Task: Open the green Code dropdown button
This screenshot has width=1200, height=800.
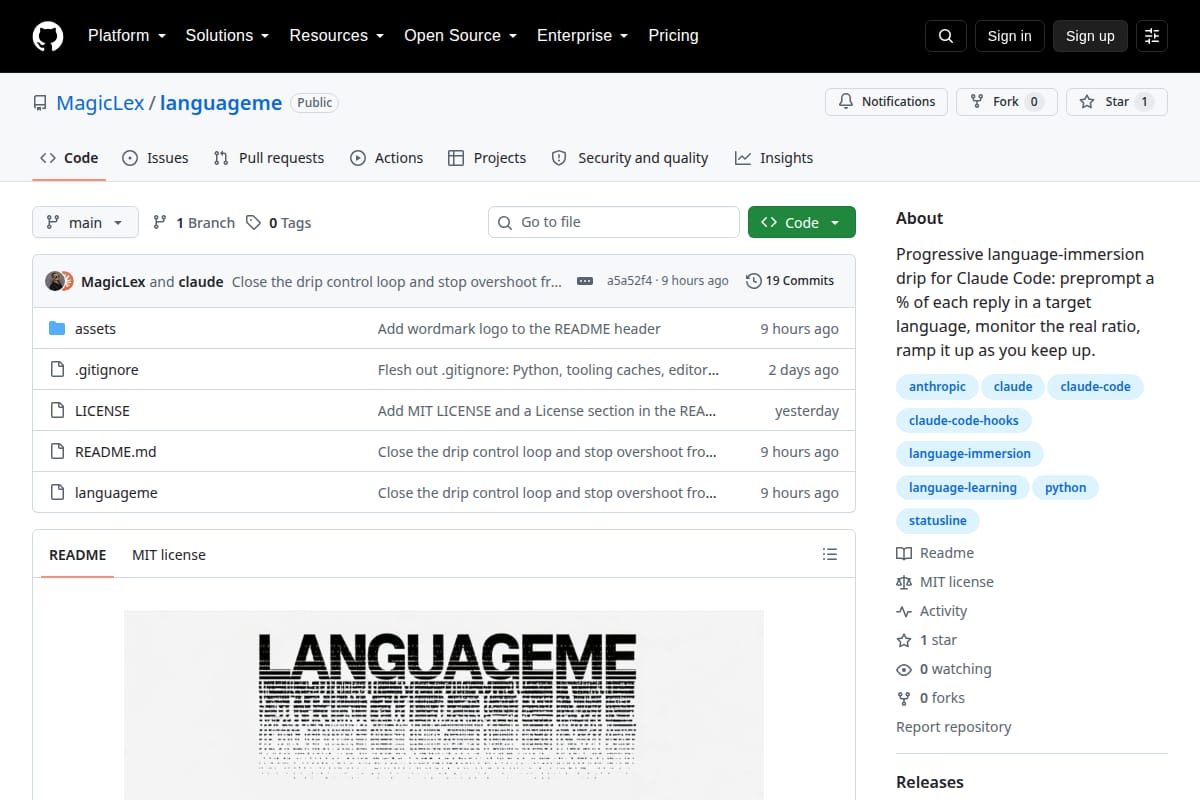Action: pyautogui.click(x=801, y=222)
